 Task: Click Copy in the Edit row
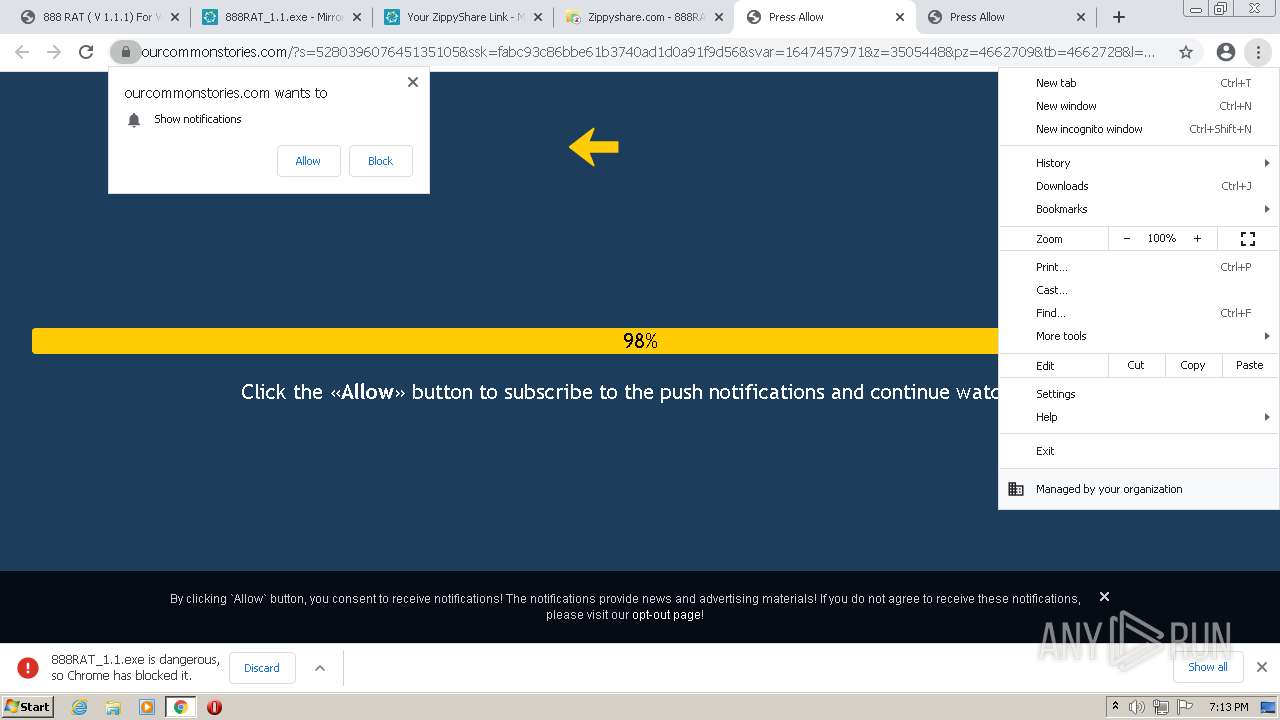[1193, 365]
